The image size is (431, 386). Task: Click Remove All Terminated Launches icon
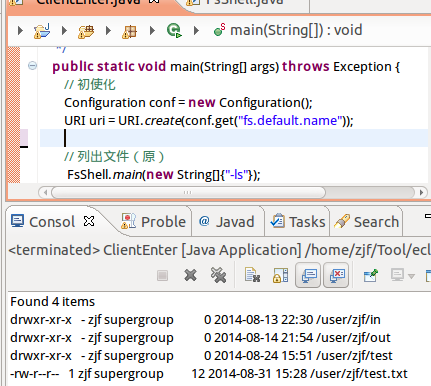point(219,275)
